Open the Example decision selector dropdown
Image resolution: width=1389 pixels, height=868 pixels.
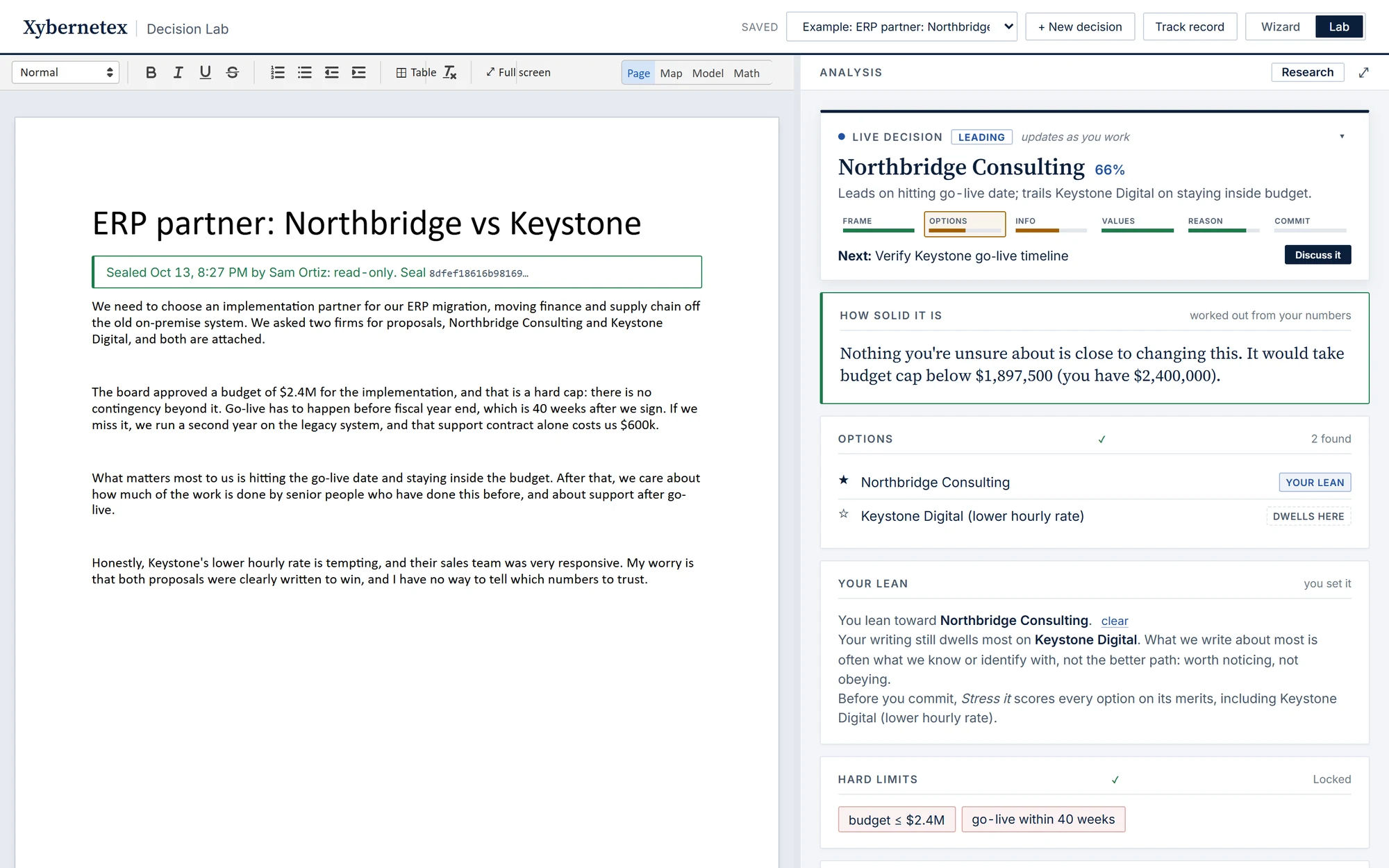[901, 26]
